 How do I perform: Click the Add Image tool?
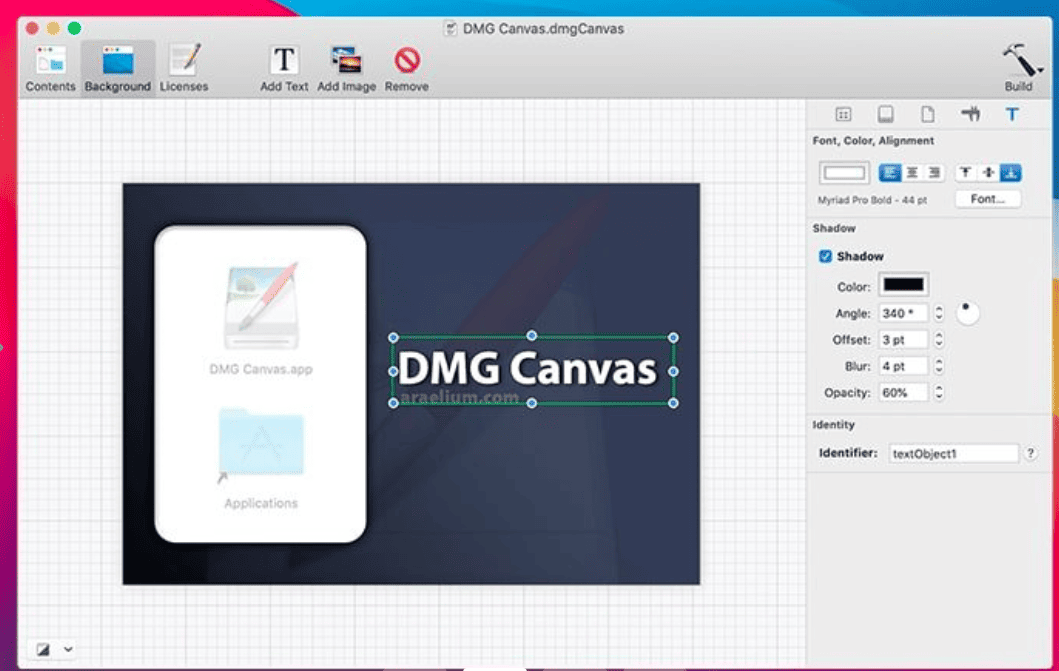(346, 68)
